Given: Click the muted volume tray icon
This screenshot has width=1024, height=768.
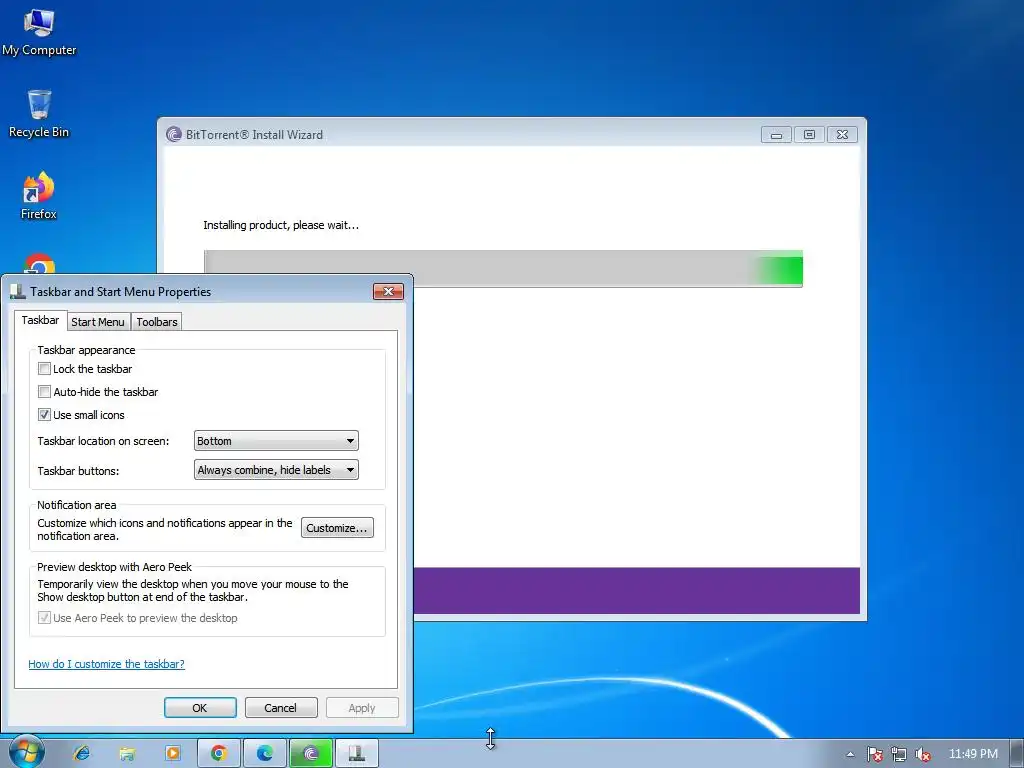Looking at the screenshot, I should pyautogui.click(x=923, y=754).
